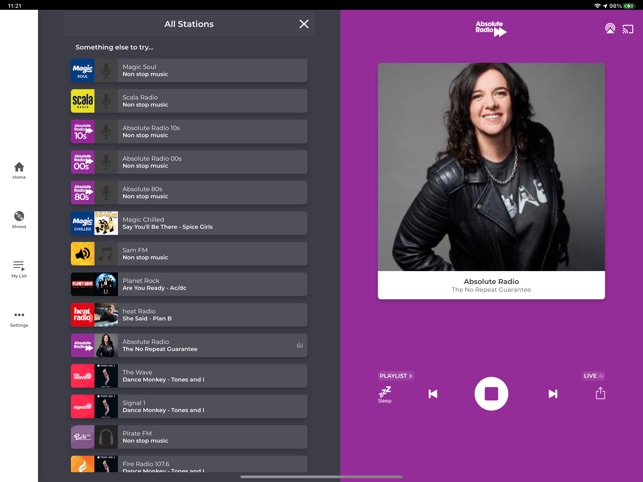Tap the Absolute Radio logo in header
Screen dimensions: 643x482
tap(491, 29)
